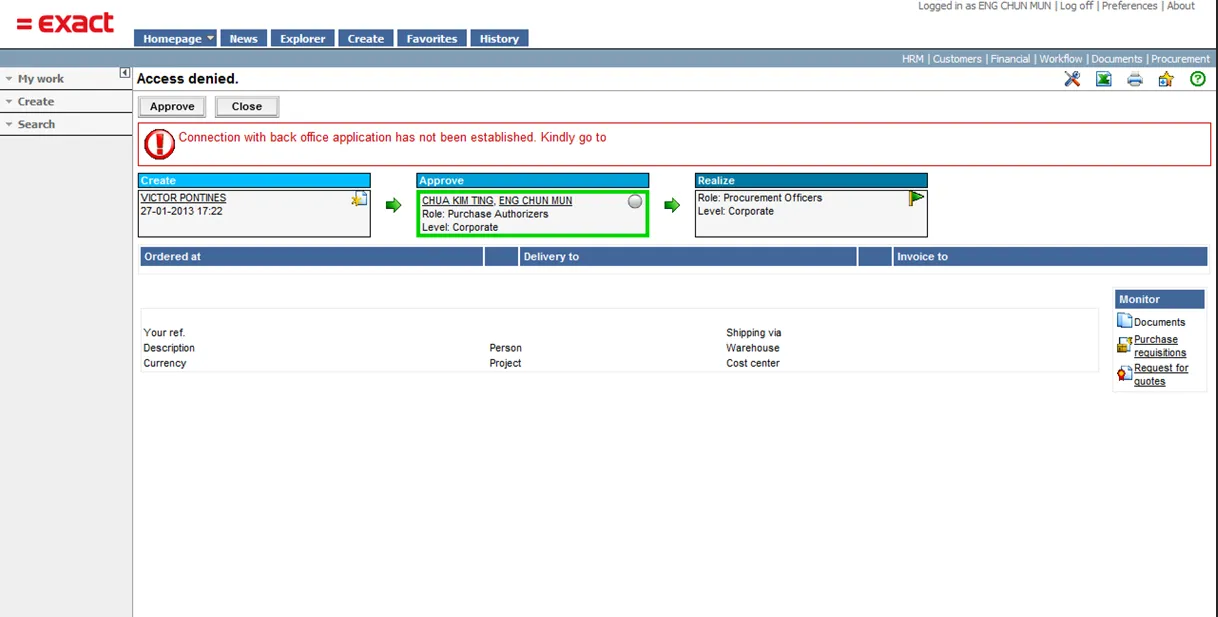Open the customize tools wrench icon
This screenshot has height=617, width=1218.
(x=1072, y=79)
